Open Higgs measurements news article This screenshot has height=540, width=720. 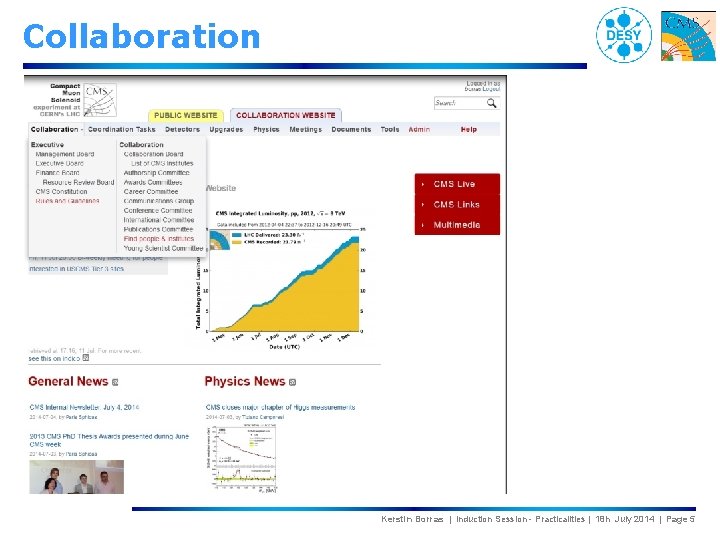click(x=280, y=407)
